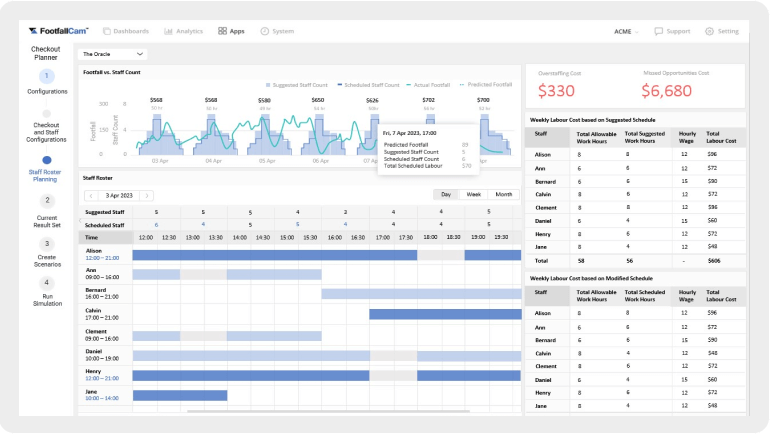770x434 pixels.
Task: Click Total row in Suggested Schedule table
Action: click(635, 261)
